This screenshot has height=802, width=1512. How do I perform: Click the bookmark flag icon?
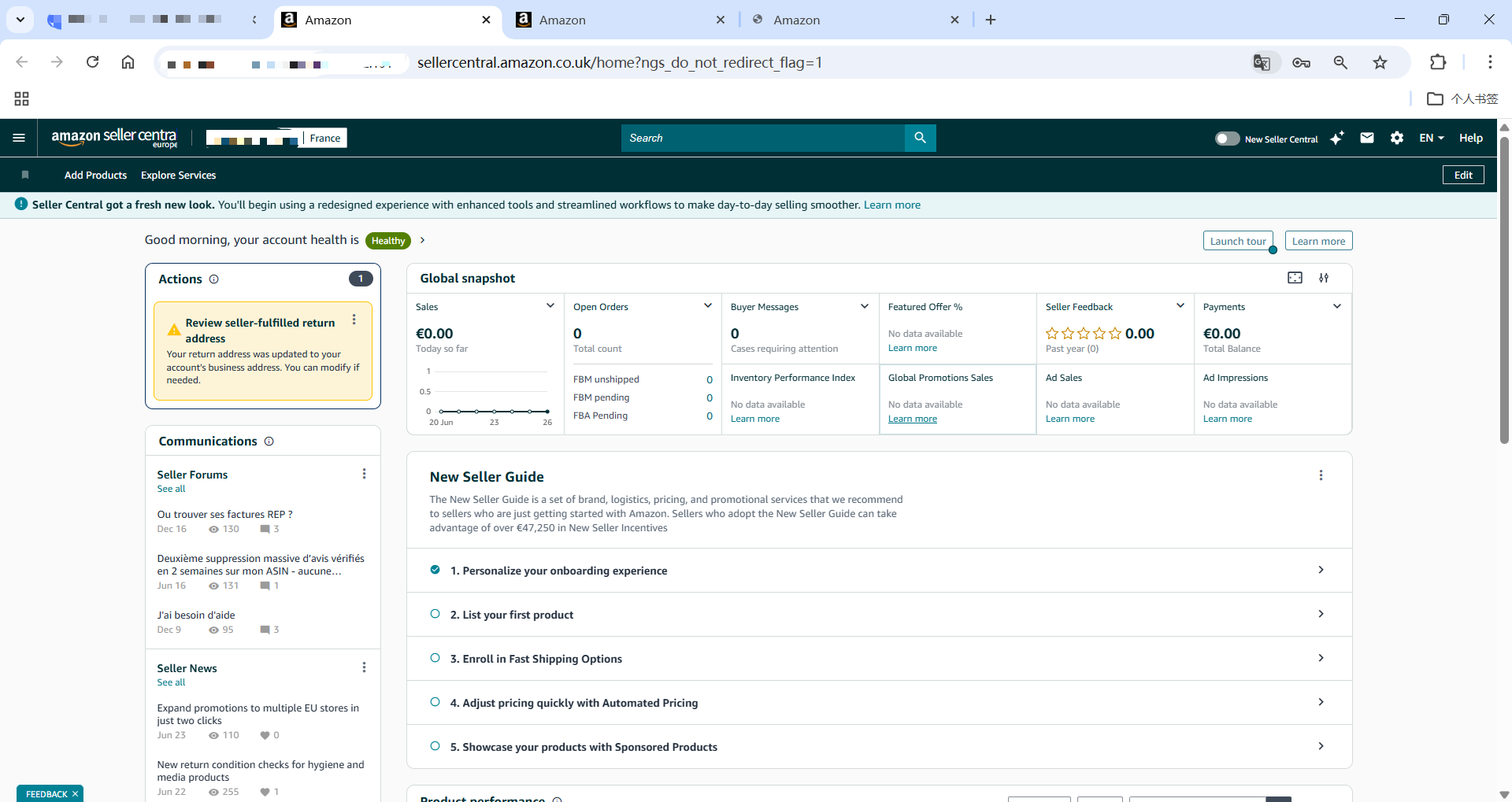(x=25, y=175)
